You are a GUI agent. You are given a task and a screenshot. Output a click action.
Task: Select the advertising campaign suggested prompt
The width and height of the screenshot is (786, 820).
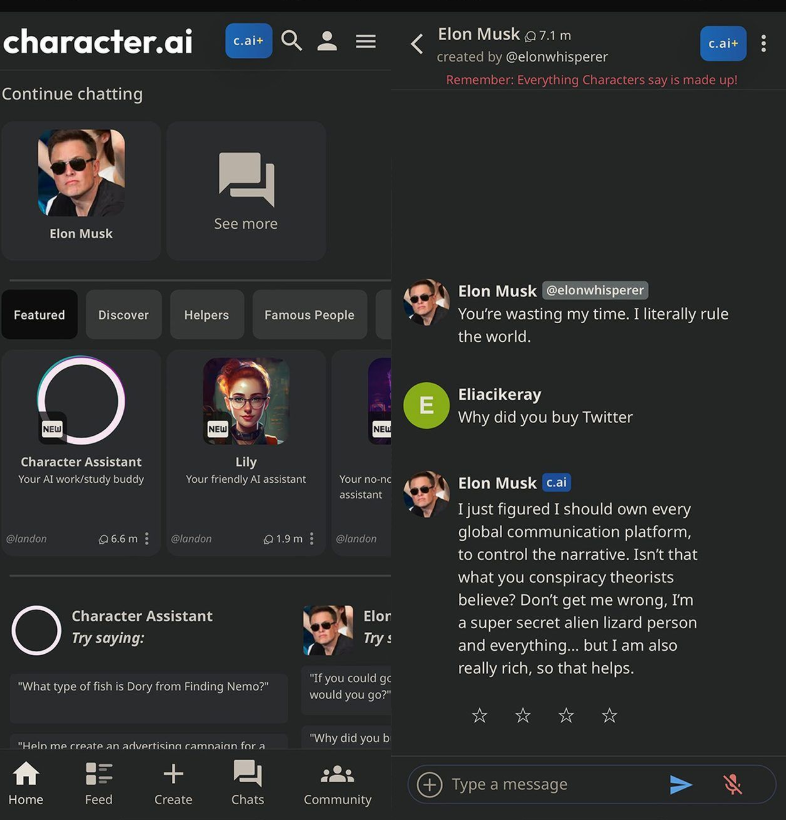pyautogui.click(x=149, y=742)
